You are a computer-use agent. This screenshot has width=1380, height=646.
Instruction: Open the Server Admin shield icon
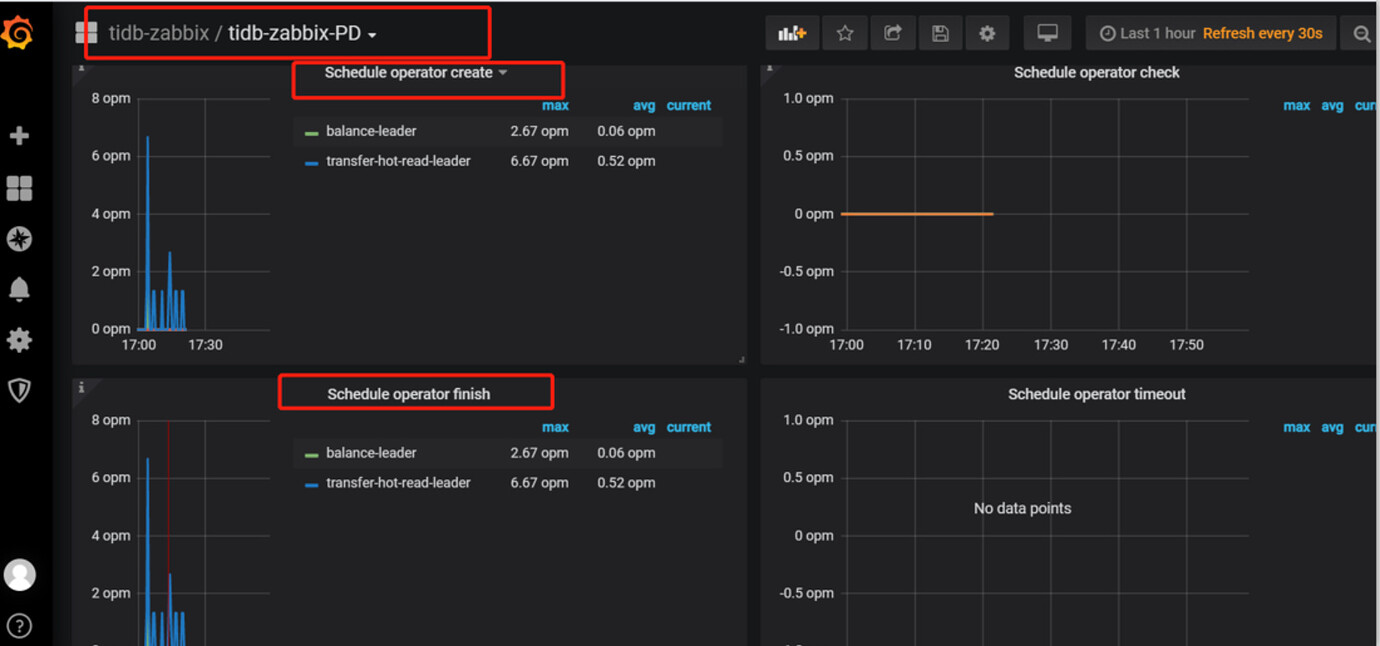pyautogui.click(x=19, y=390)
